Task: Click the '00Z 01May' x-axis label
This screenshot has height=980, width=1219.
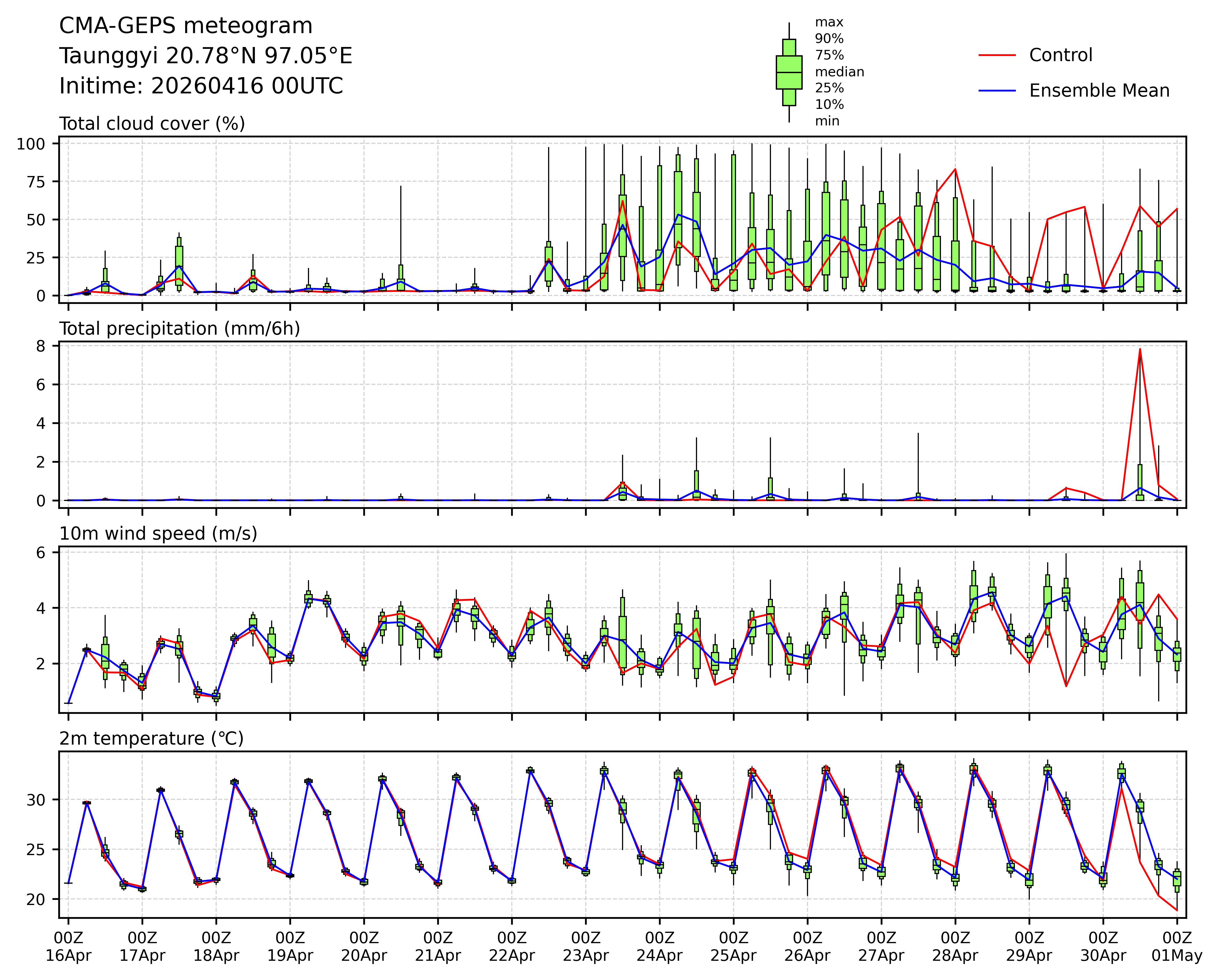Action: point(1177,947)
